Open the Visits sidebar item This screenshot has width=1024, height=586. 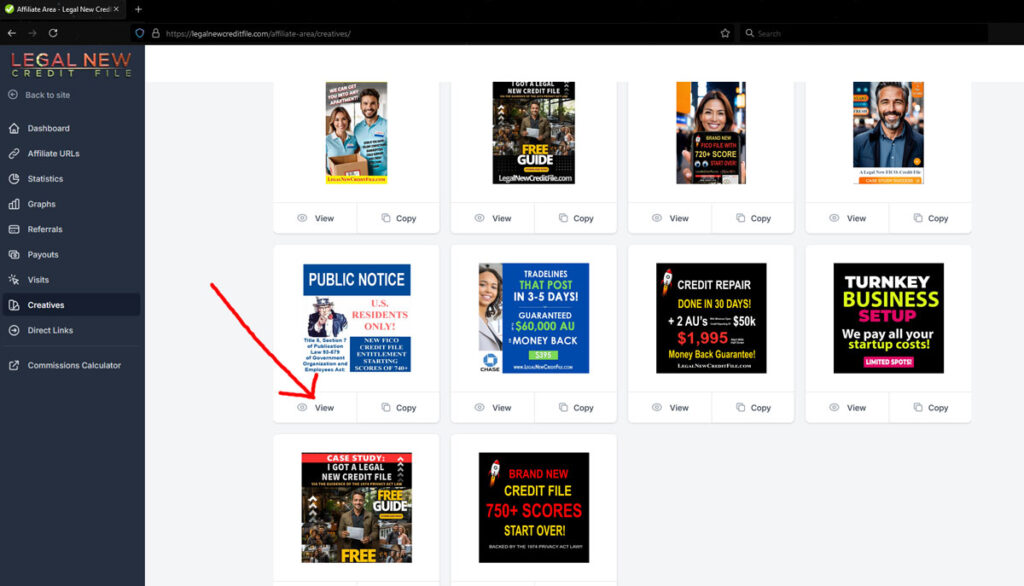(x=38, y=280)
